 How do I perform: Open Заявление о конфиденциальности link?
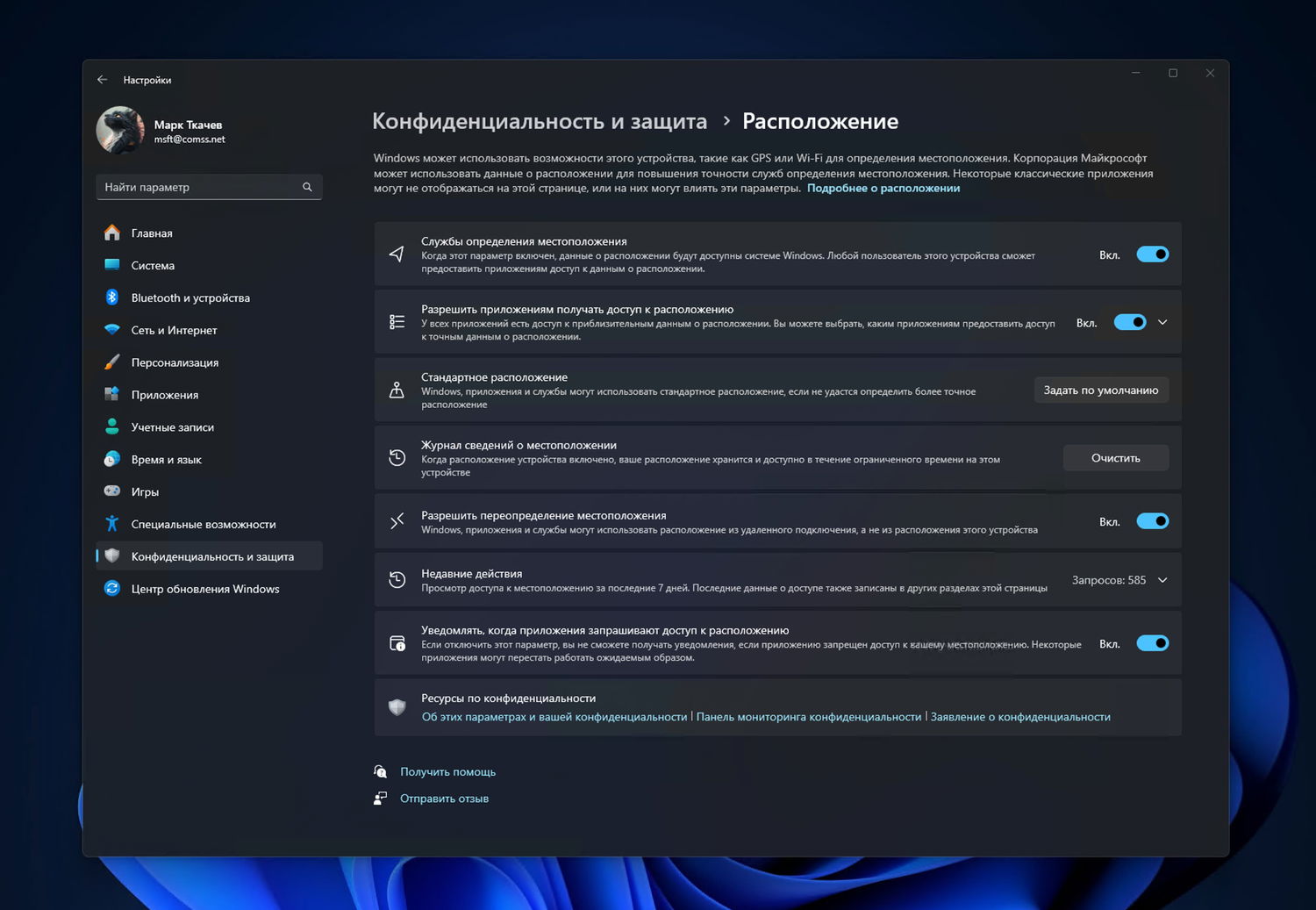point(1020,717)
